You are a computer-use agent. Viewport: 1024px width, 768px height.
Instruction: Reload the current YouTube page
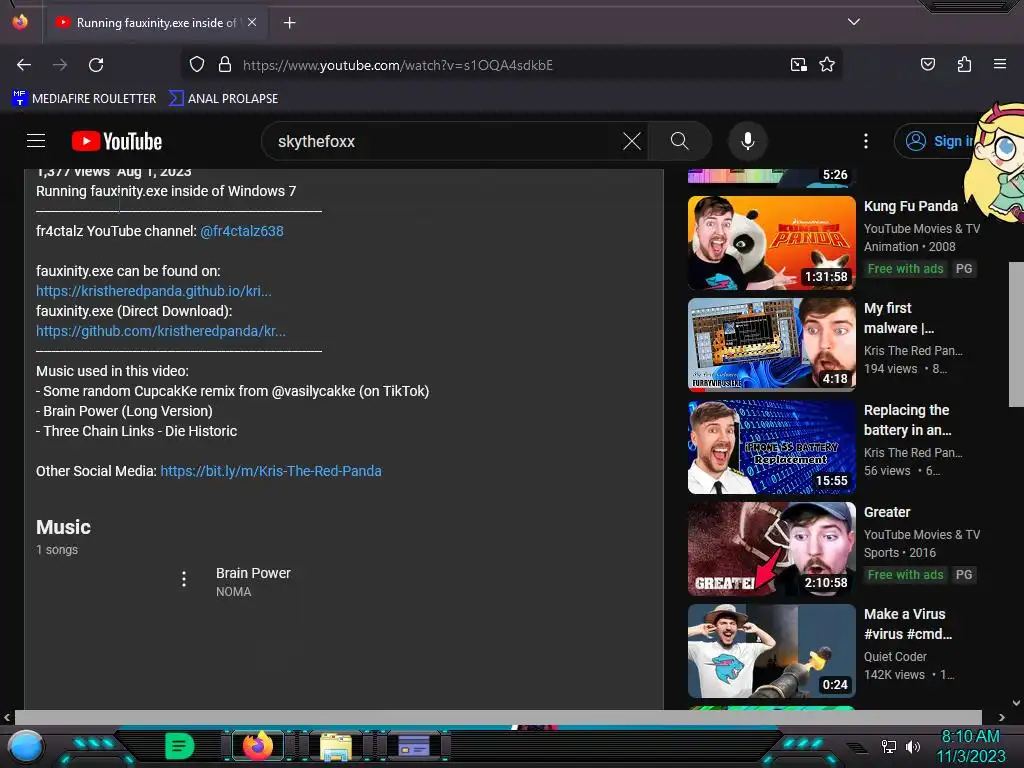coord(96,65)
